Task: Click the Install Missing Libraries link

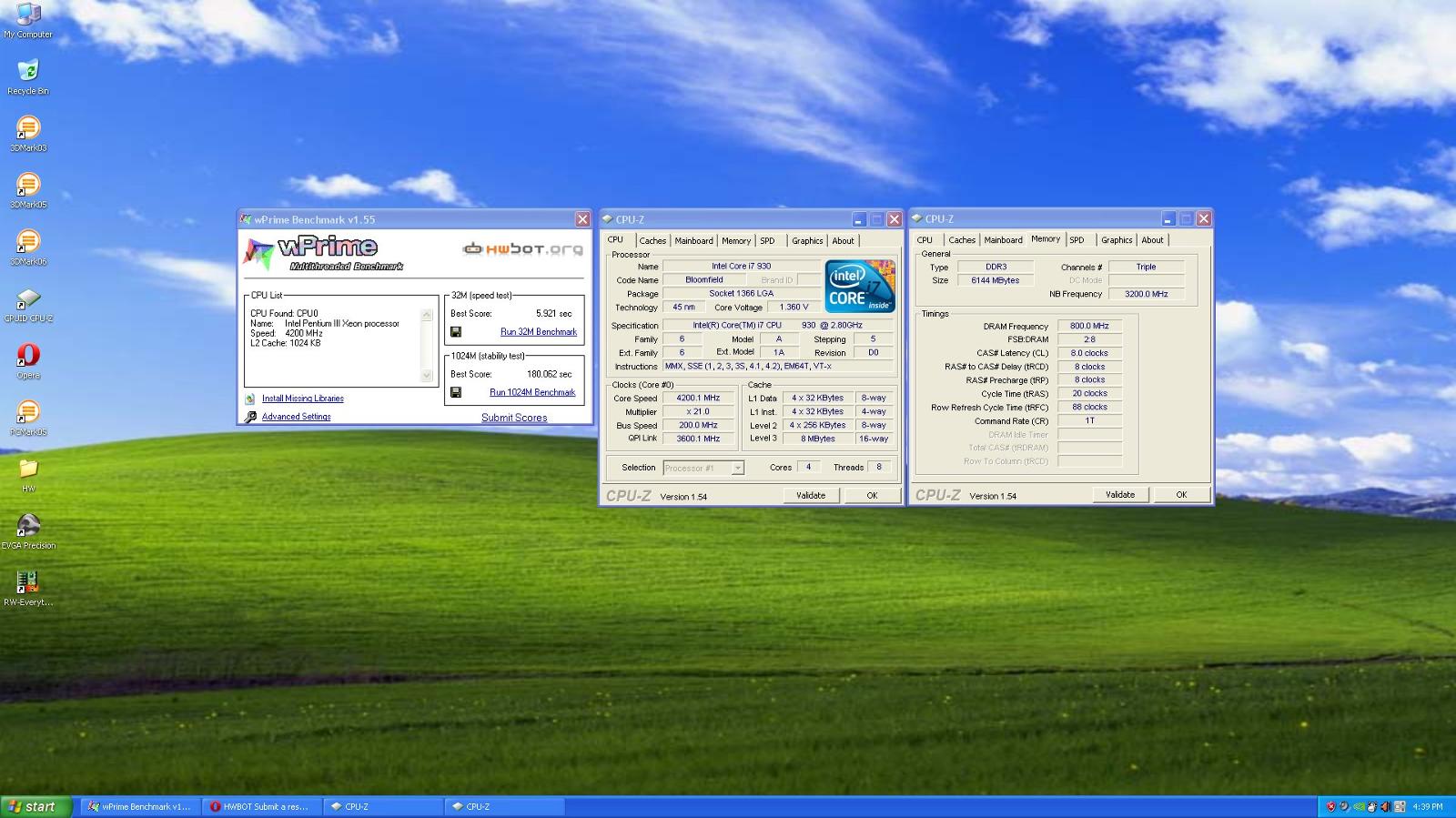Action: 303,399
